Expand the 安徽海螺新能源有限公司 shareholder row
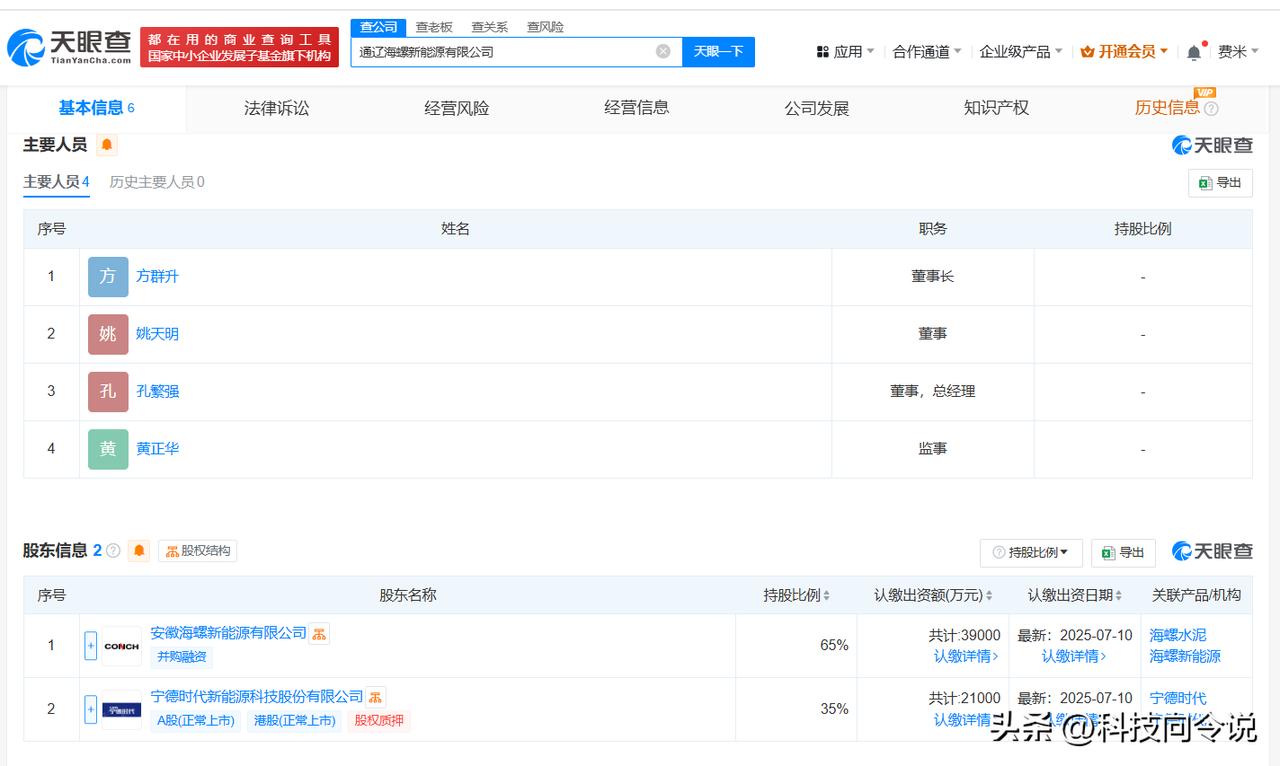Viewport: 1280px width, 766px height. (91, 646)
